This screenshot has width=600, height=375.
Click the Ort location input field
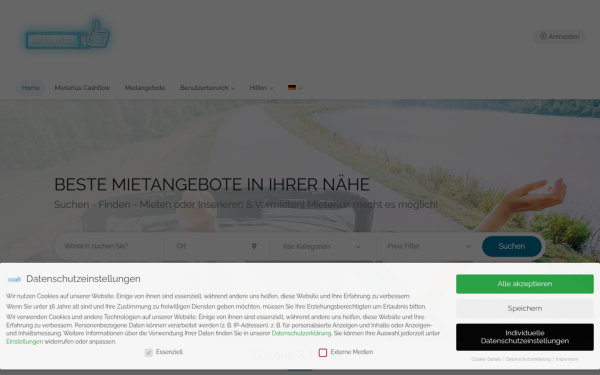pyautogui.click(x=217, y=246)
